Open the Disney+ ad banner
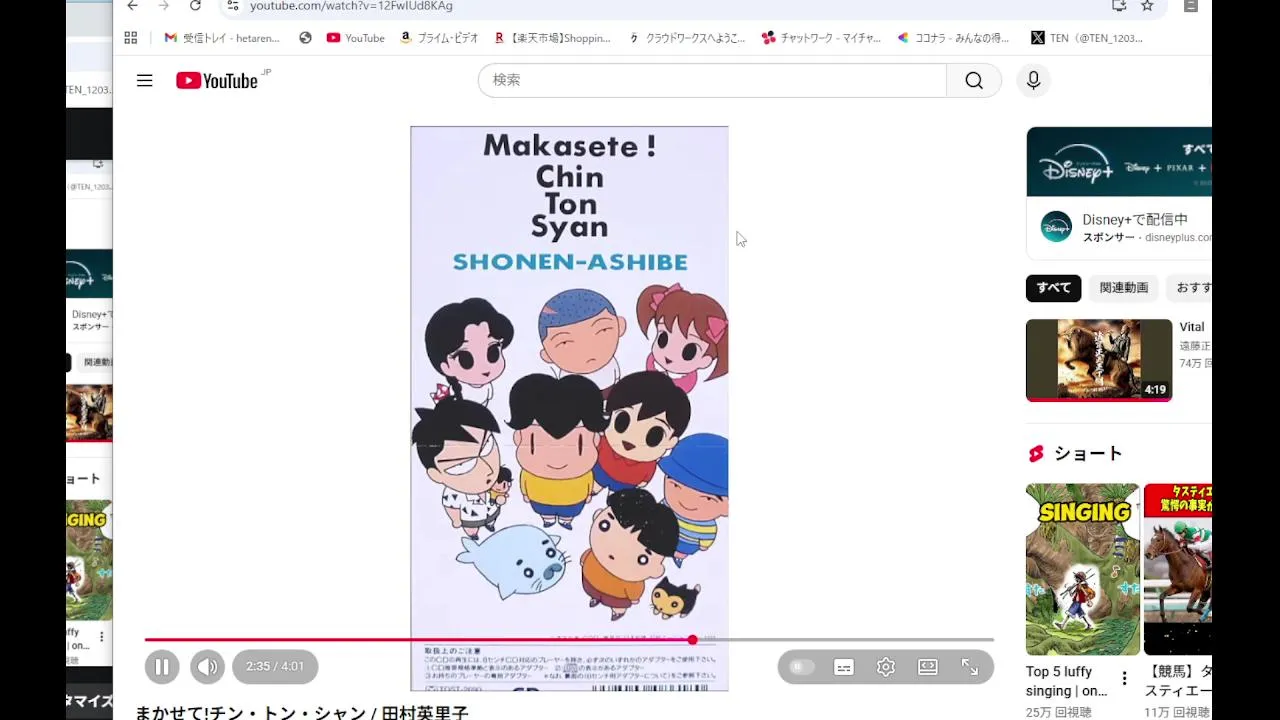The height and width of the screenshot is (720, 1280). point(1119,162)
